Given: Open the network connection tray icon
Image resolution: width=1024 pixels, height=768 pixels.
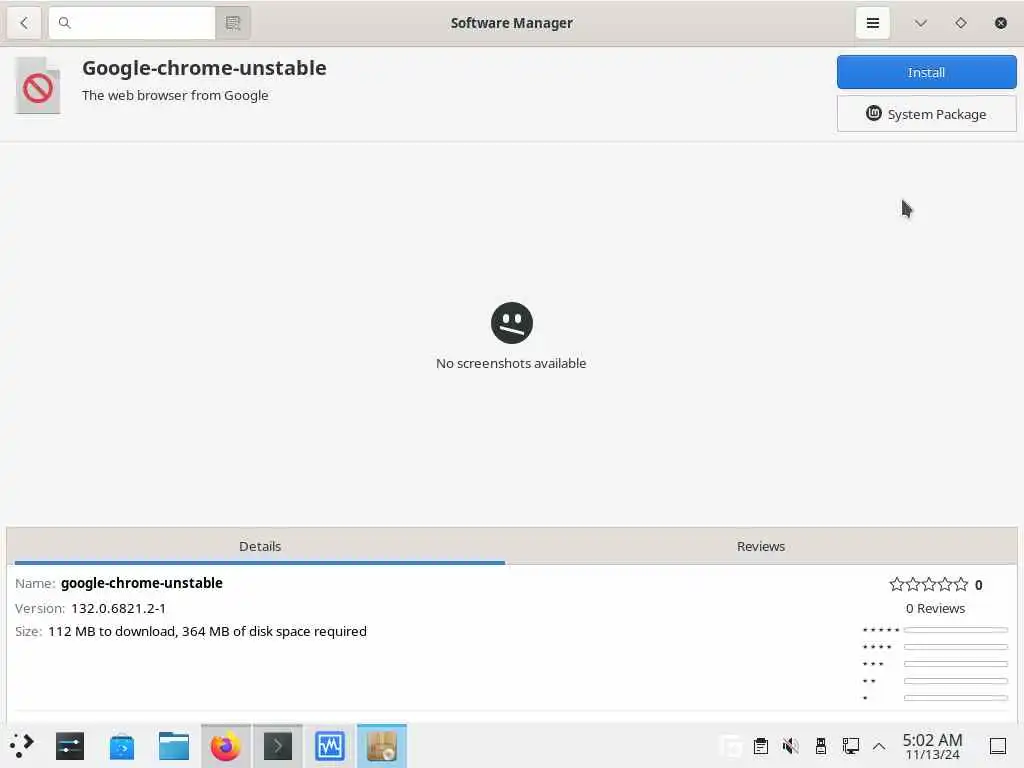Looking at the screenshot, I should 850,746.
